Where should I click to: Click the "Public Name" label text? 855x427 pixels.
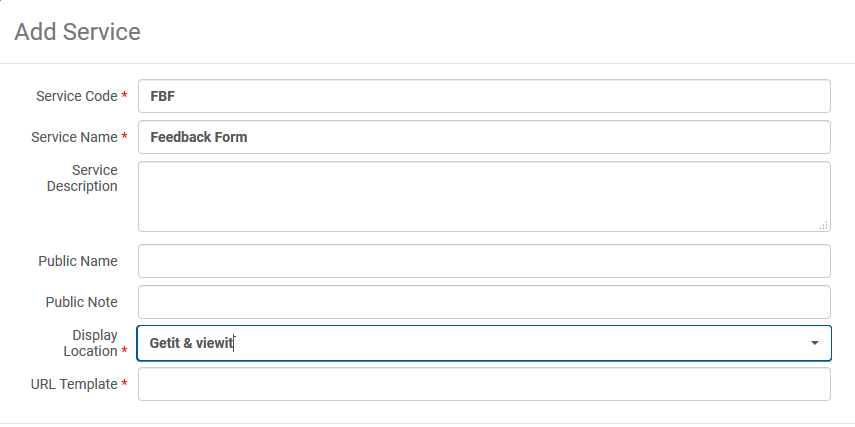coord(78,261)
